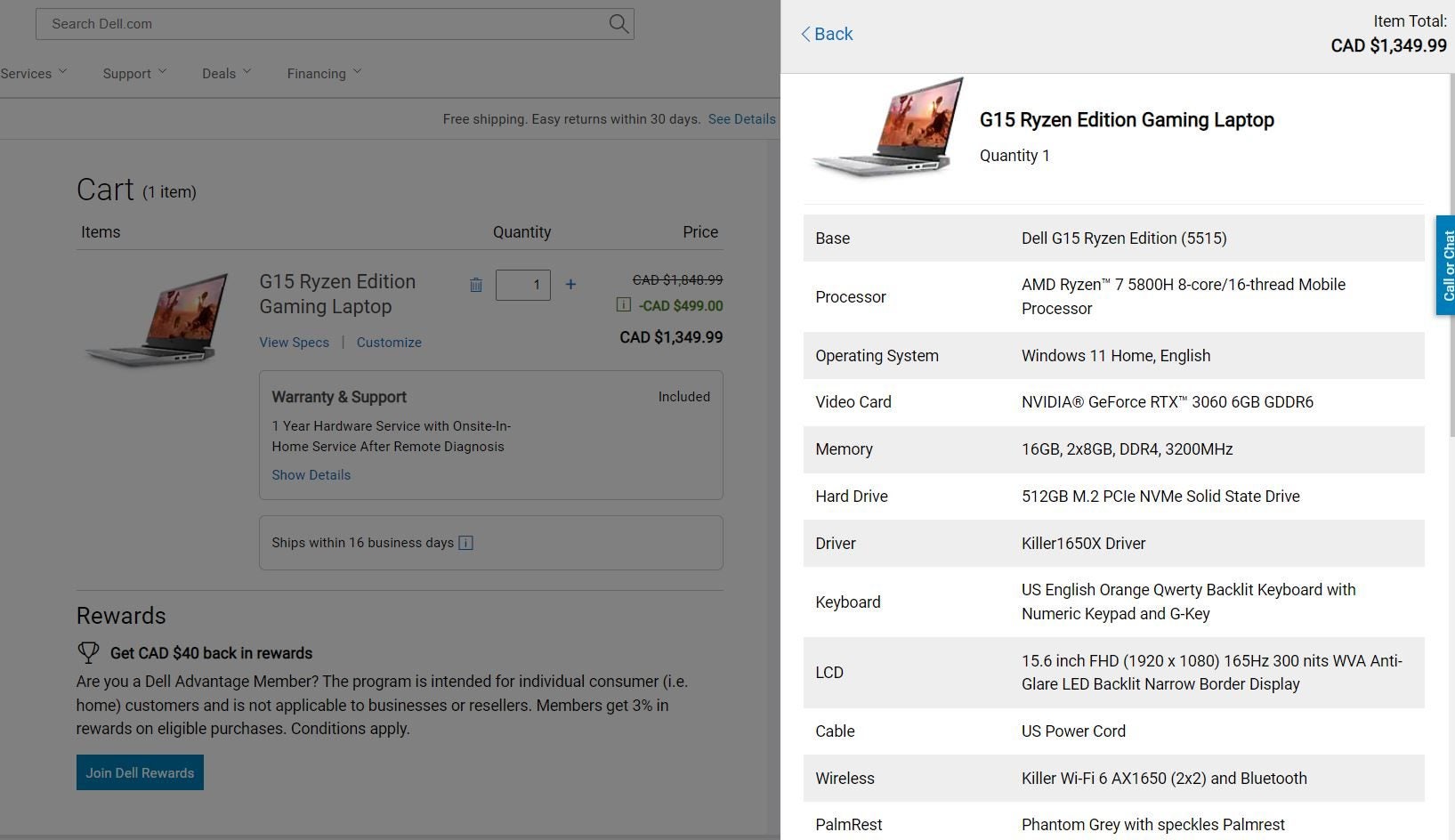This screenshot has height=840, width=1455.
Task: Click the search magnifier icon
Action: (618, 24)
